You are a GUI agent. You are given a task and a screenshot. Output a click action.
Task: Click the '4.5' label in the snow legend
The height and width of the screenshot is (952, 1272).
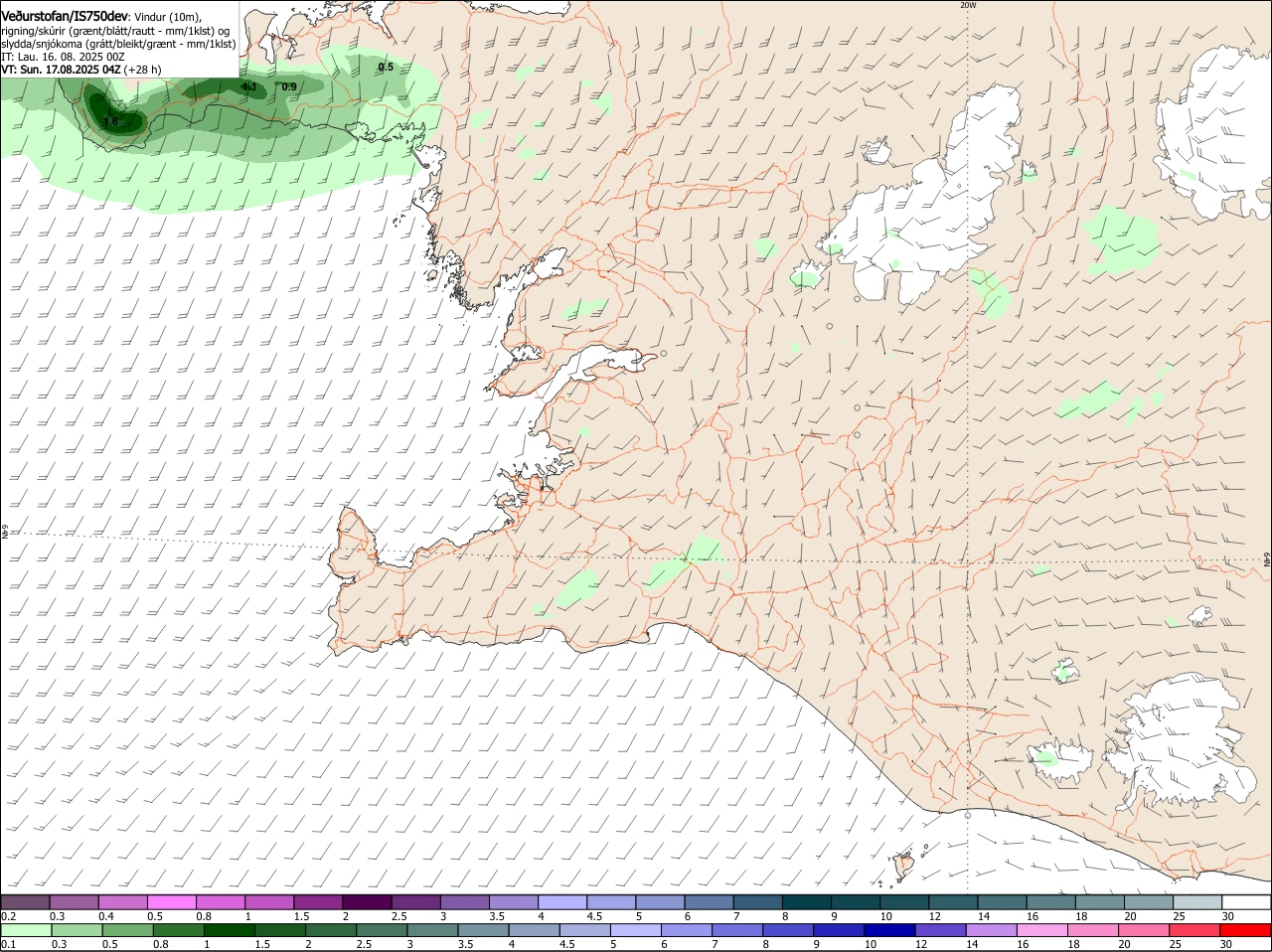pyautogui.click(x=594, y=915)
